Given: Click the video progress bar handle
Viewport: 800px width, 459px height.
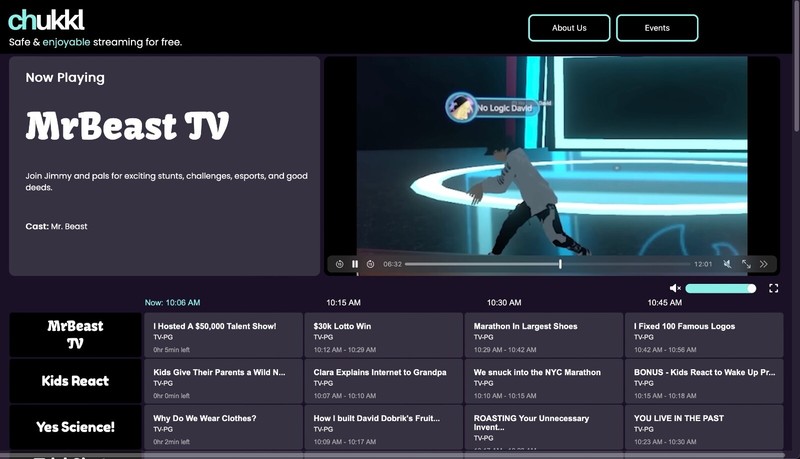Looking at the screenshot, I should 560,264.
